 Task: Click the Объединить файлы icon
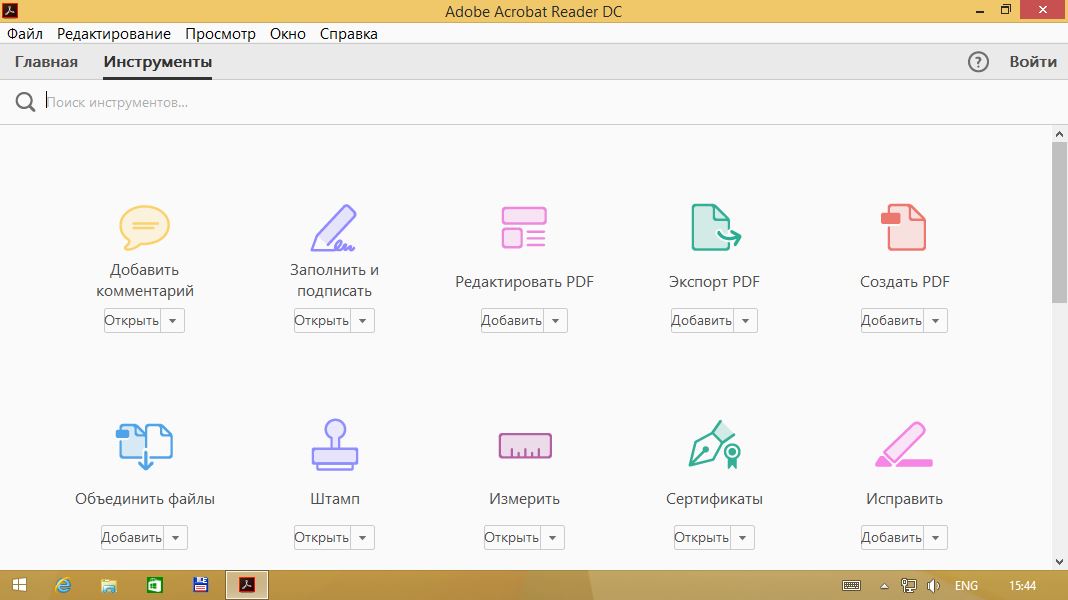coord(144,446)
